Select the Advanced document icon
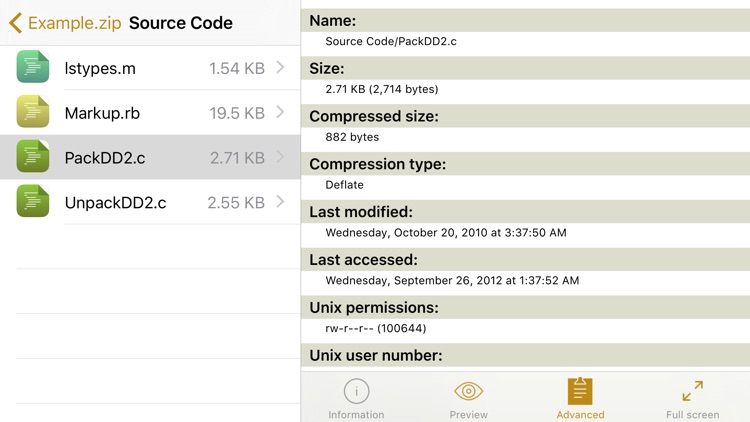Screen dimensions: 750x422 [580, 391]
